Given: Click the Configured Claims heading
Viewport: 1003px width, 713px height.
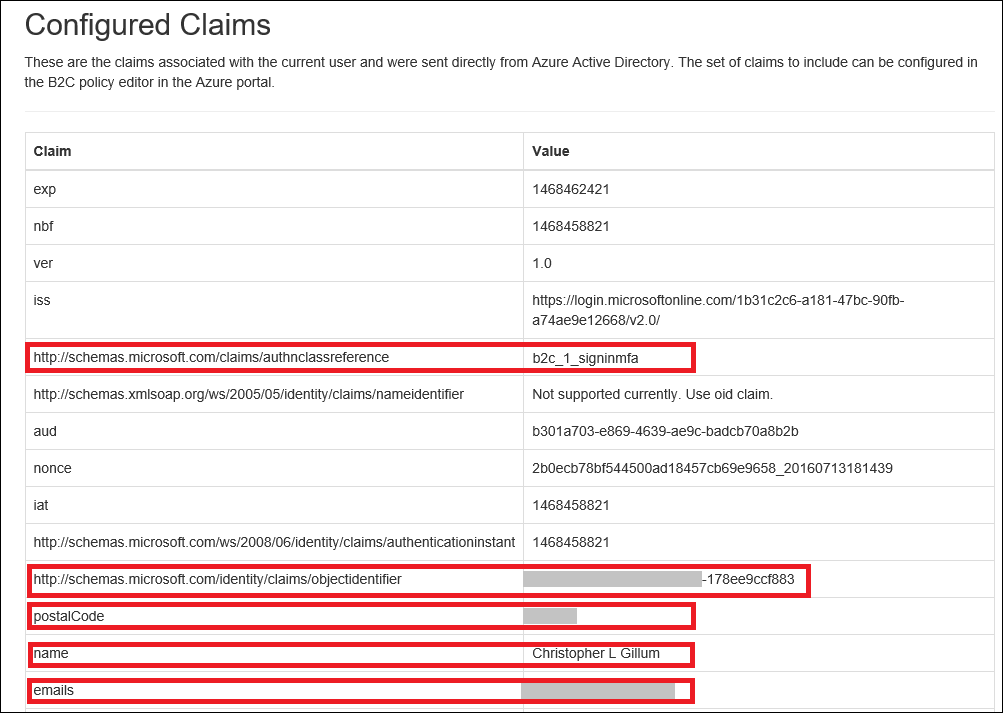Looking at the screenshot, I should [x=148, y=23].
